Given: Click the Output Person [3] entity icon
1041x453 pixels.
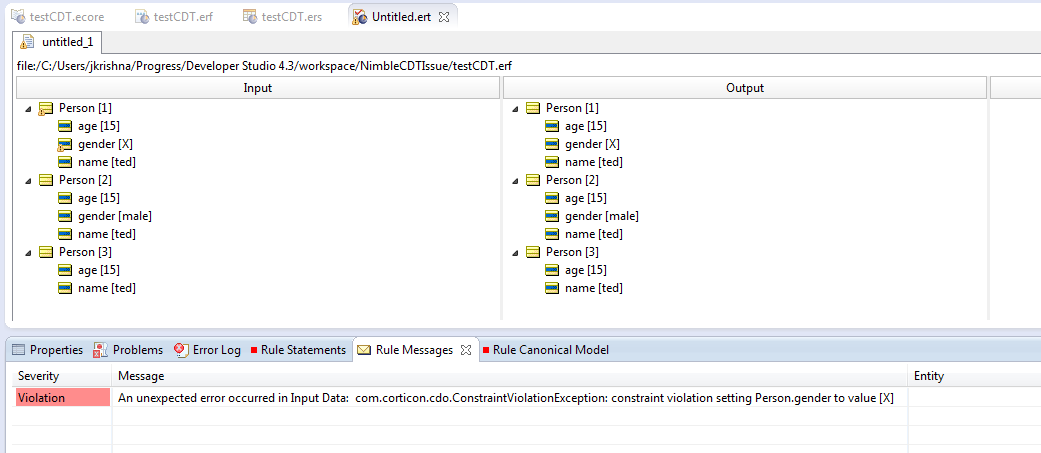Looking at the screenshot, I should 532,252.
